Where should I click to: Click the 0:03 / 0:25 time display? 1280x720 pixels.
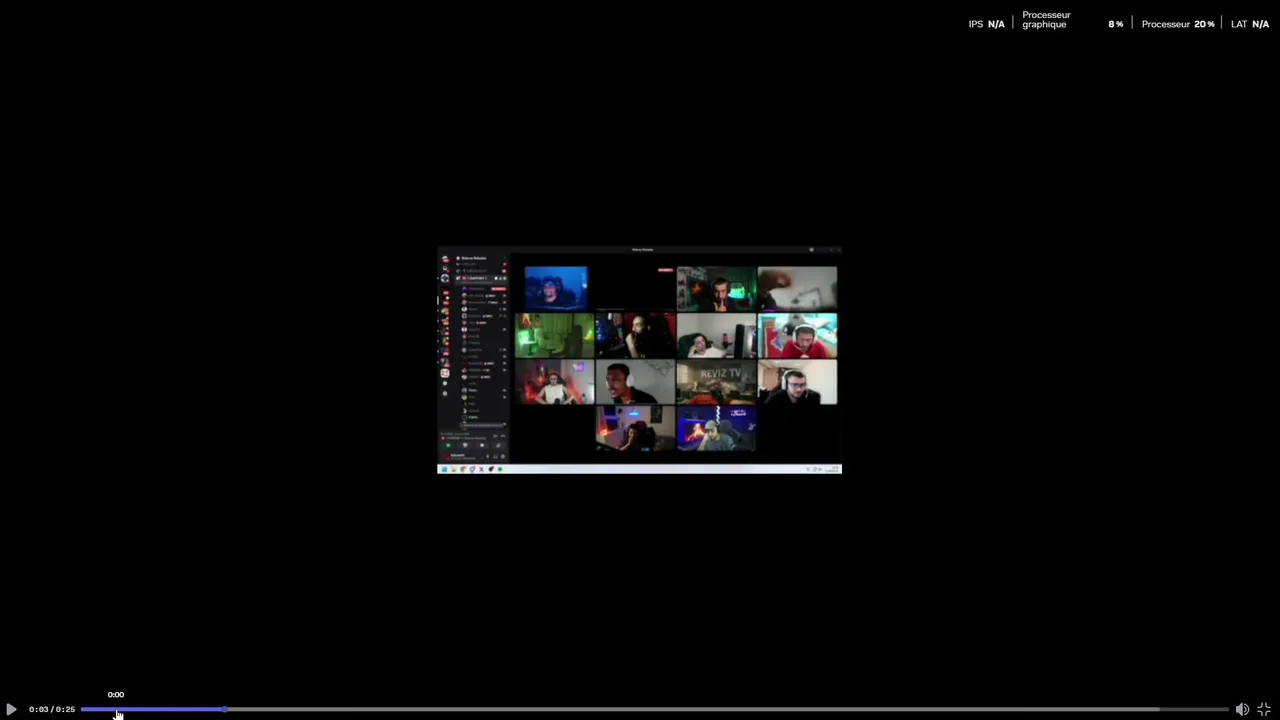tap(52, 709)
